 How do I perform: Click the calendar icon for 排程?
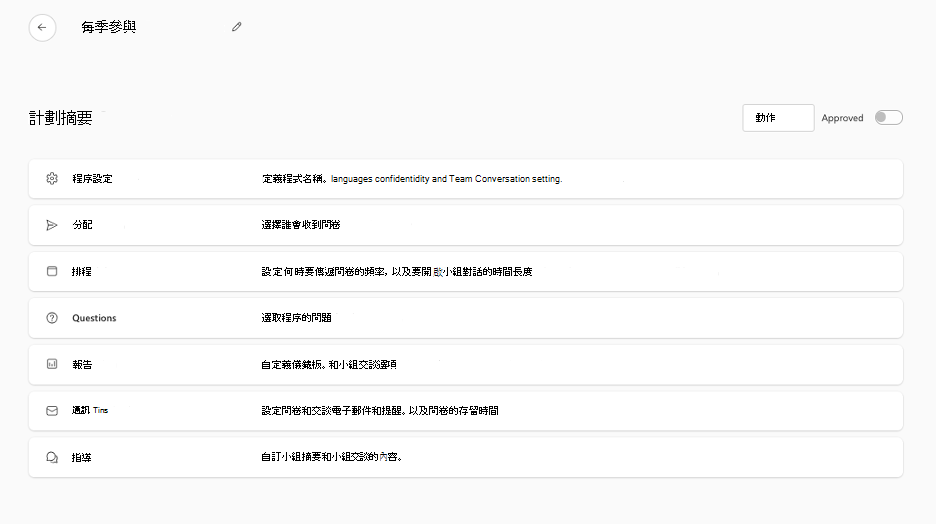coord(52,271)
